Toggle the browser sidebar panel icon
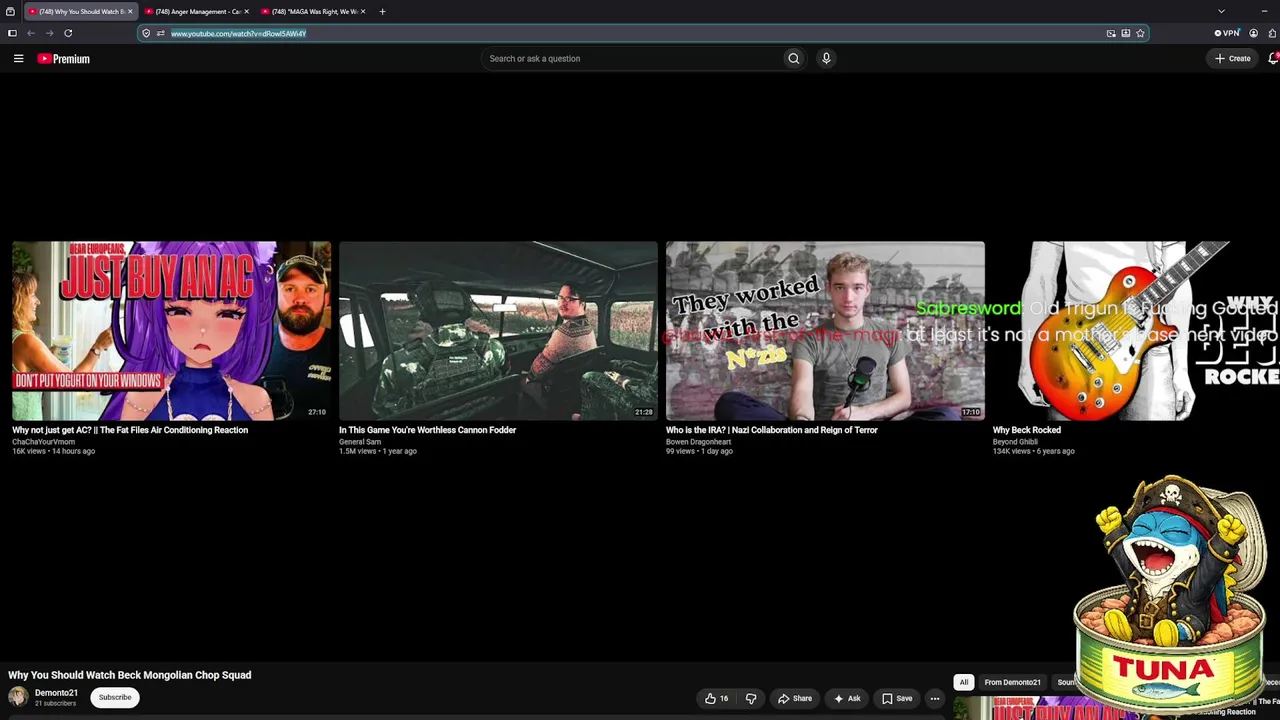This screenshot has height=720, width=1280. point(12,33)
